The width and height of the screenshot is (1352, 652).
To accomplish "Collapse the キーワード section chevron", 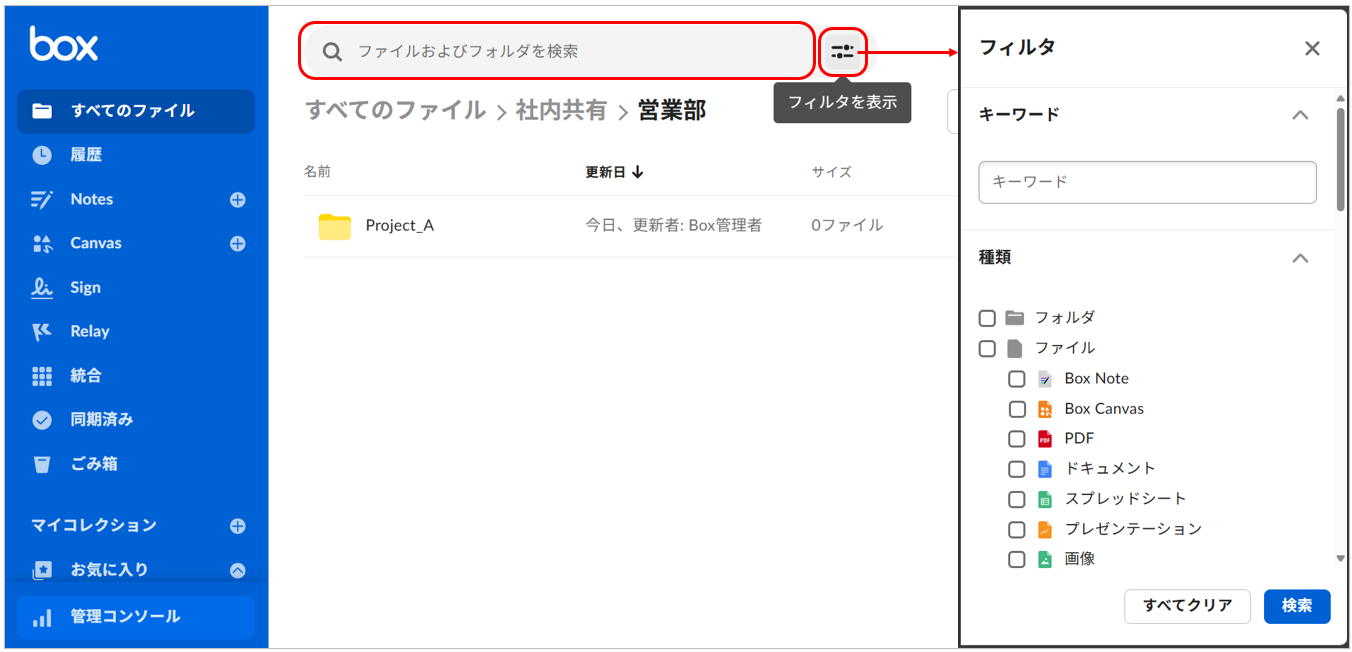I will pyautogui.click(x=1300, y=115).
